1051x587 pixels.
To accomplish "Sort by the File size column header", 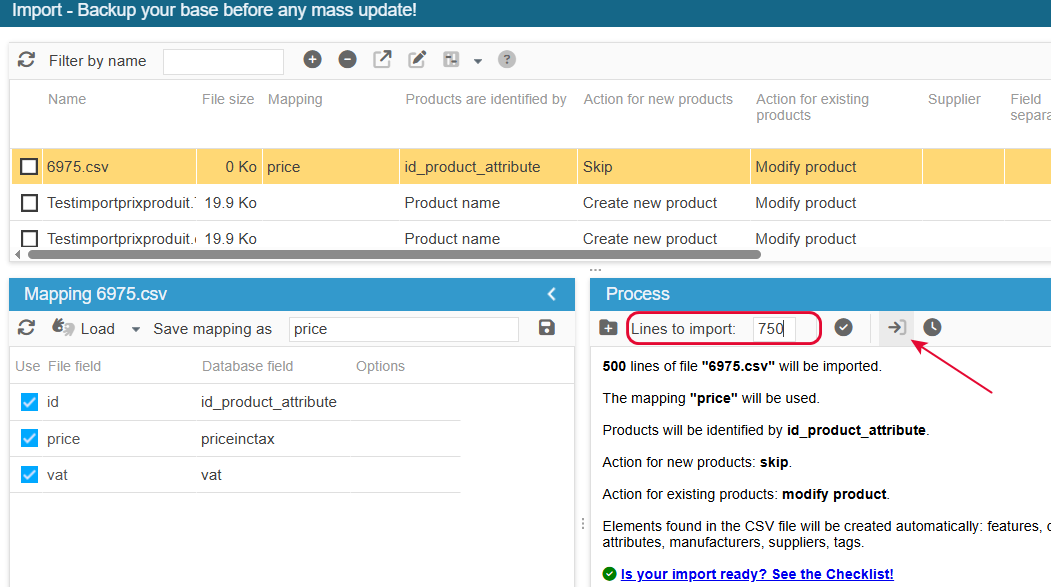I will point(228,99).
